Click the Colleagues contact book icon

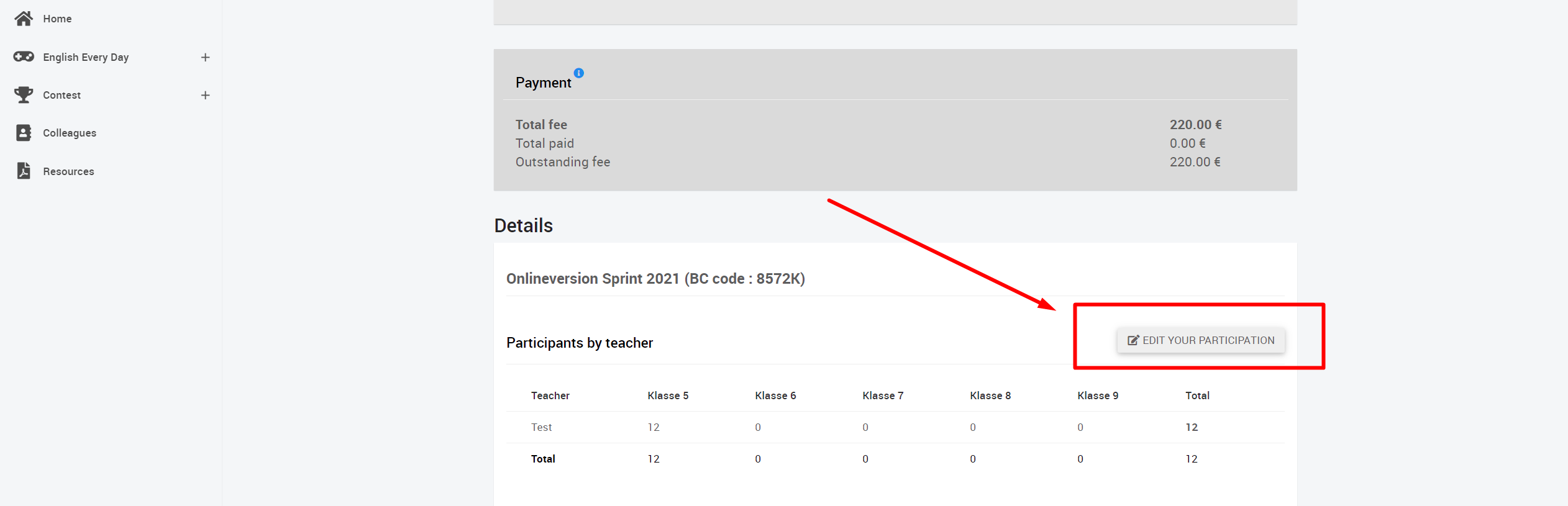24,133
